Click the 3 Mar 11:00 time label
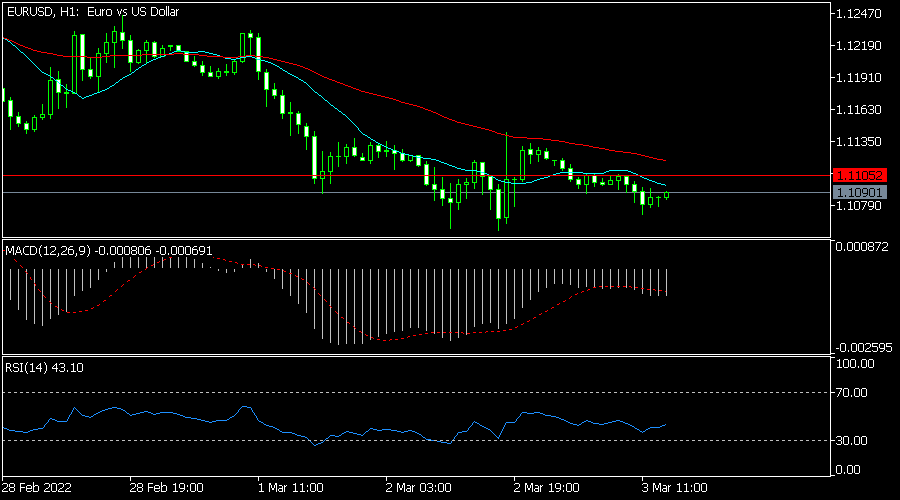This screenshot has width=900, height=500. (674, 488)
